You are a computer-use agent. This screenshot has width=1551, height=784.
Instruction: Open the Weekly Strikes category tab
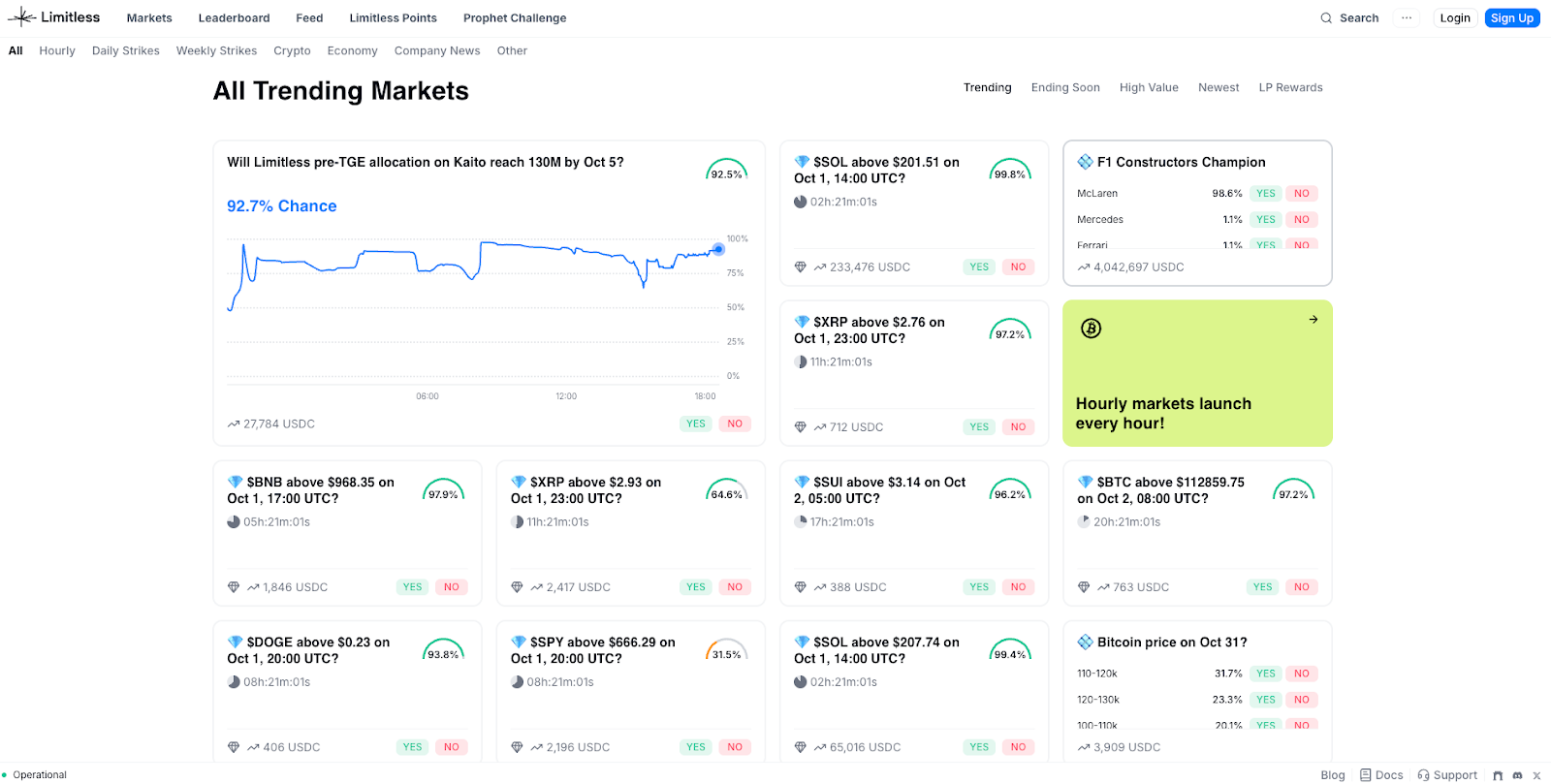(x=216, y=51)
